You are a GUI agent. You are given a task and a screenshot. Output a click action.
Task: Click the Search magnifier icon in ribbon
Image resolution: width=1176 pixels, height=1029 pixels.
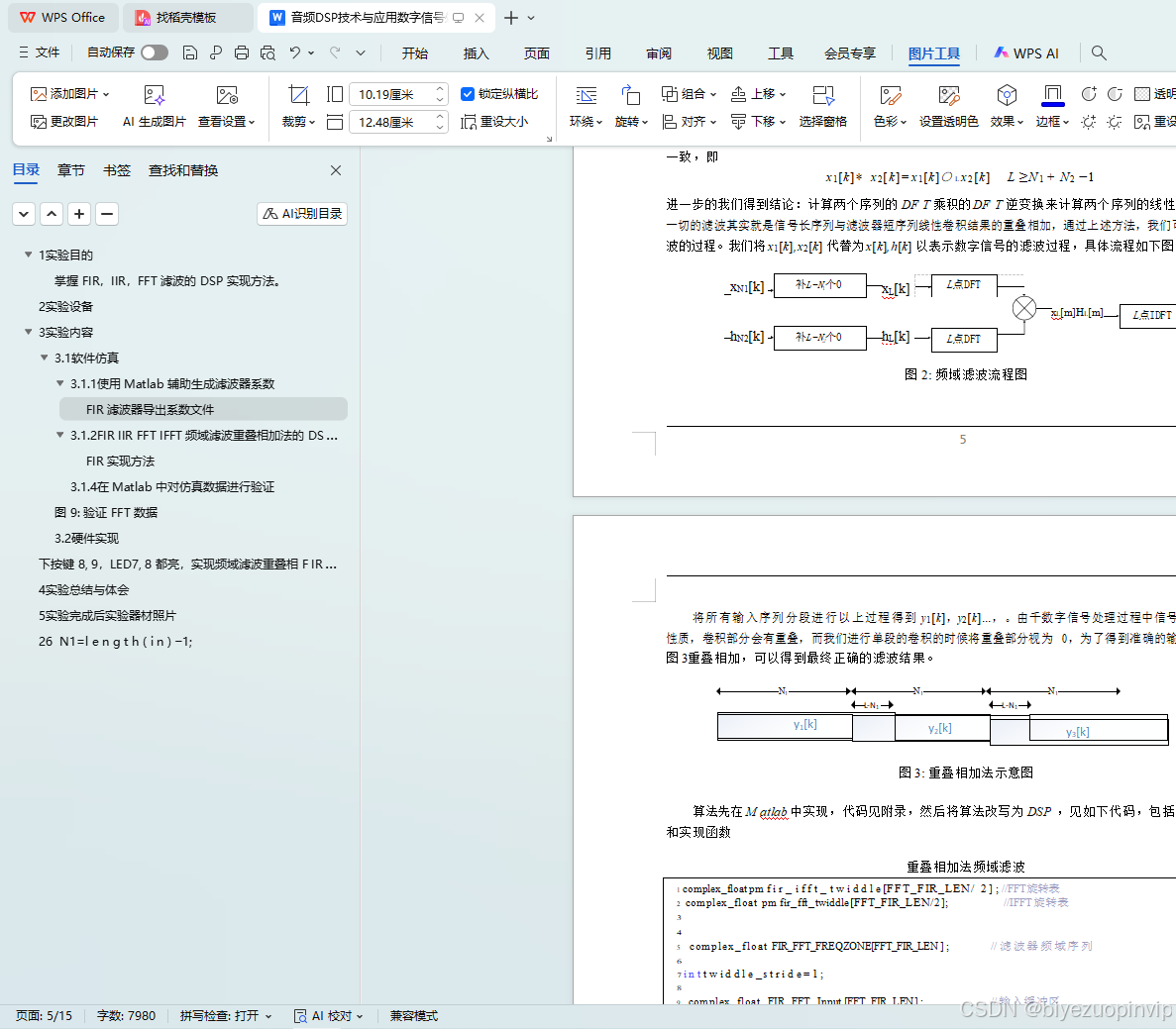pyautogui.click(x=1099, y=52)
